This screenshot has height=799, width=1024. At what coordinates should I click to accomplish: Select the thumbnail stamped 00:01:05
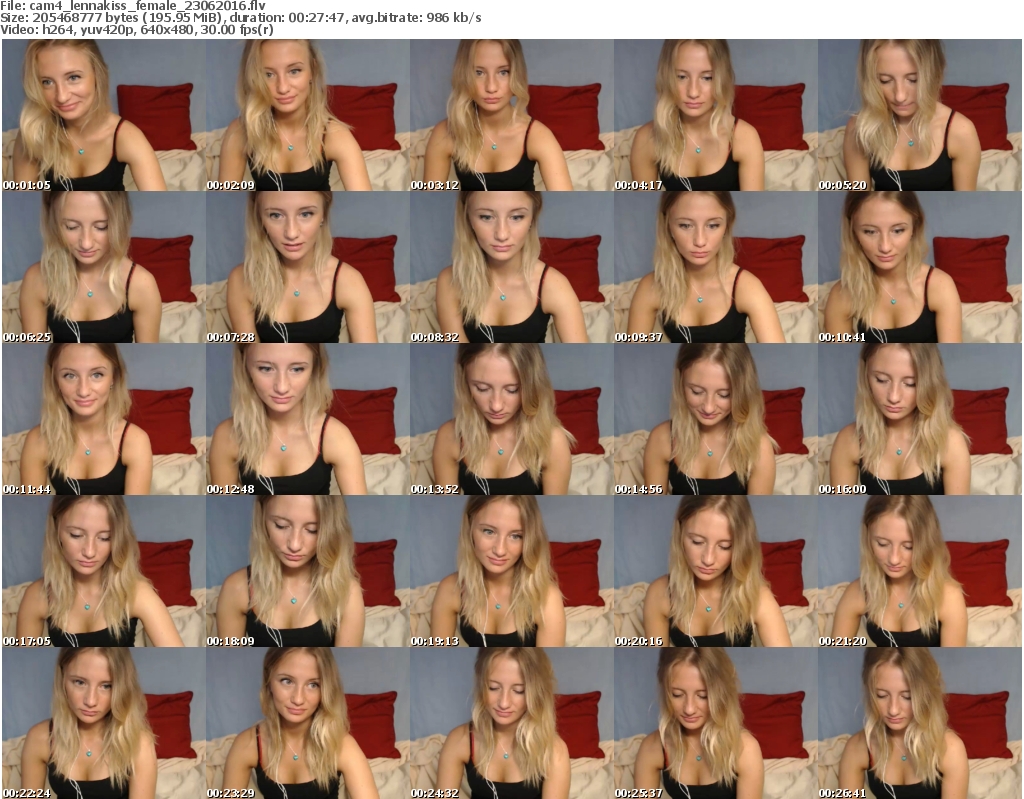104,115
